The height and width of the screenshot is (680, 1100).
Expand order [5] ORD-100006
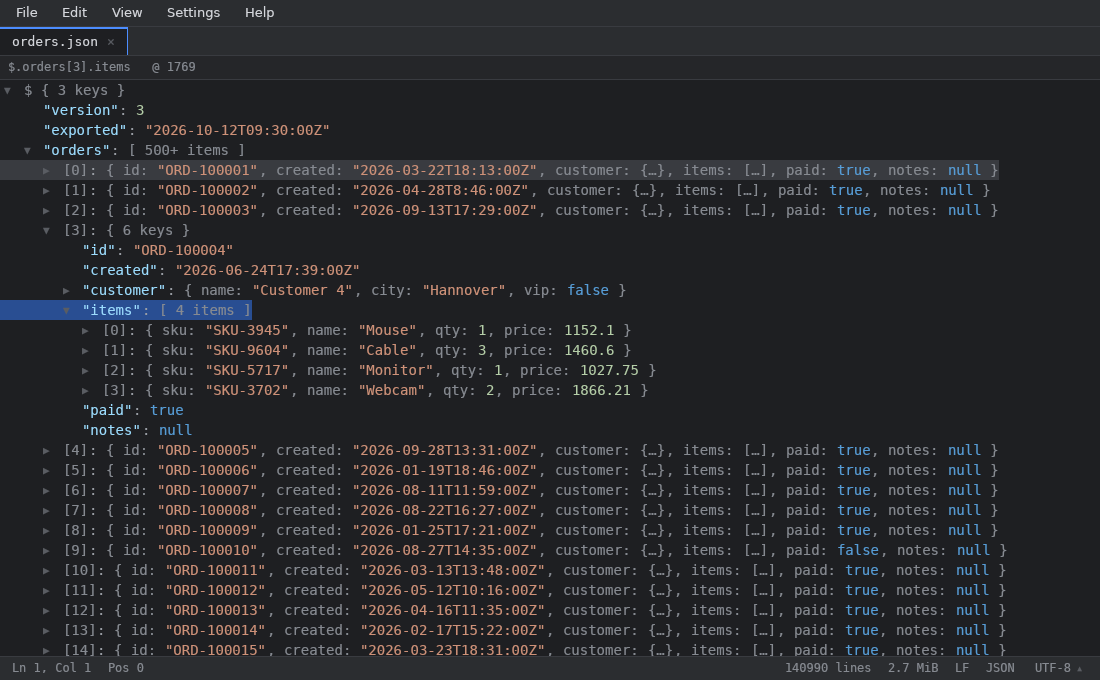[x=46, y=470]
